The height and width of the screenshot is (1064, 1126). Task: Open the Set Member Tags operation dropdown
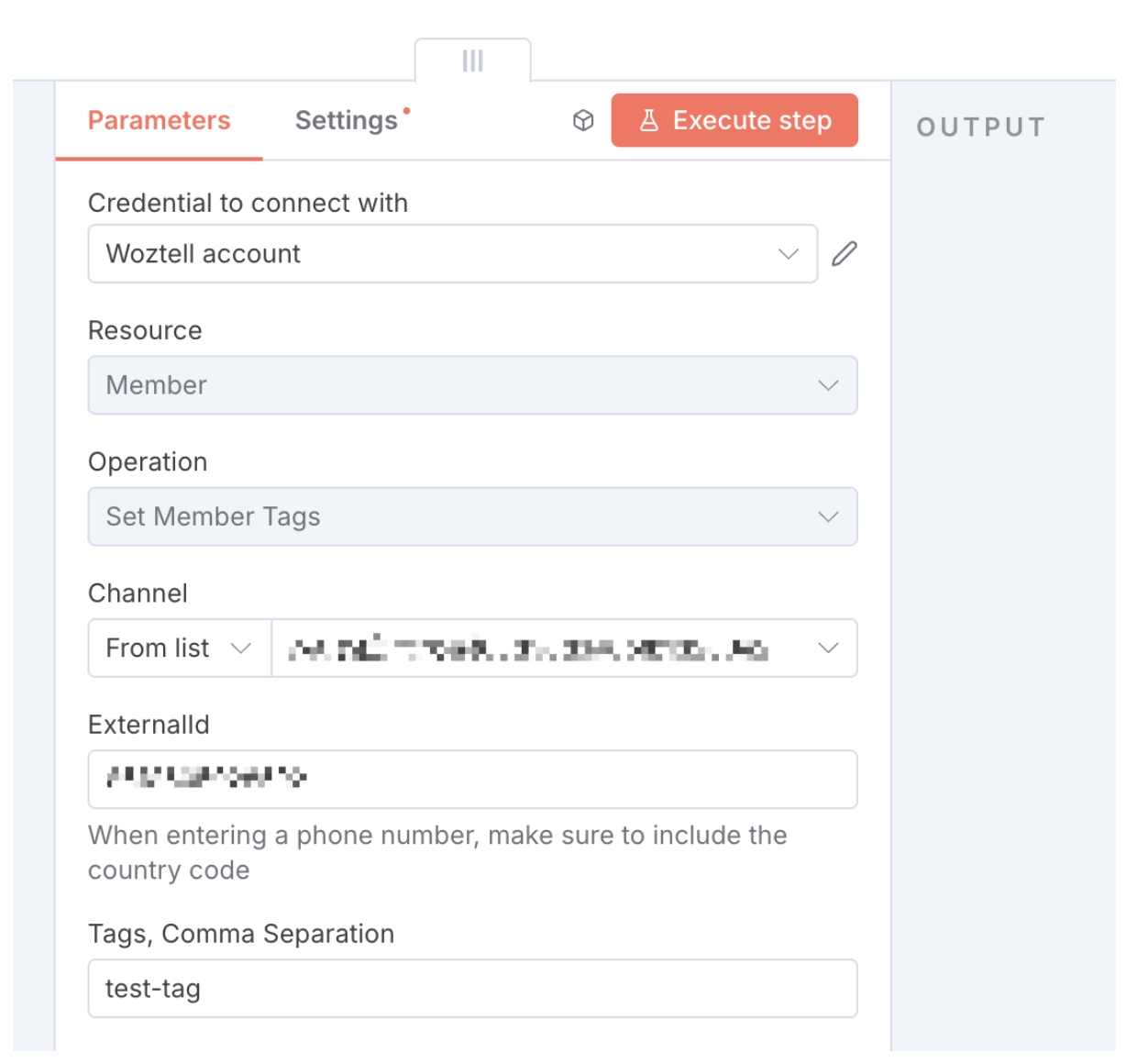point(473,516)
